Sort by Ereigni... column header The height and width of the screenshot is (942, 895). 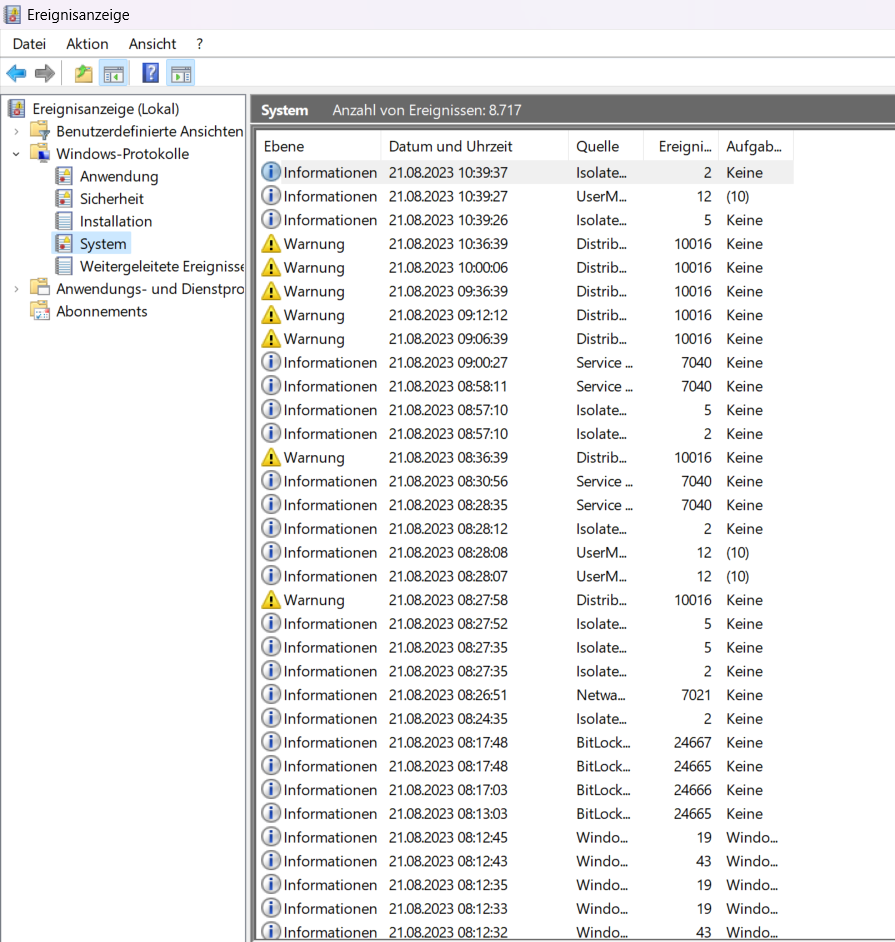coord(681,146)
